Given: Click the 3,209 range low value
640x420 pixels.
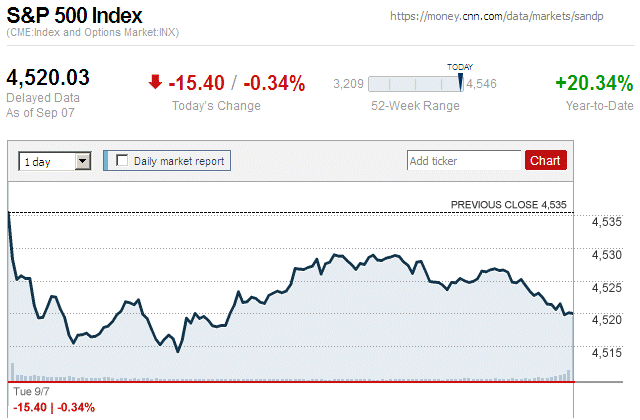Looking at the screenshot, I should click(x=346, y=84).
